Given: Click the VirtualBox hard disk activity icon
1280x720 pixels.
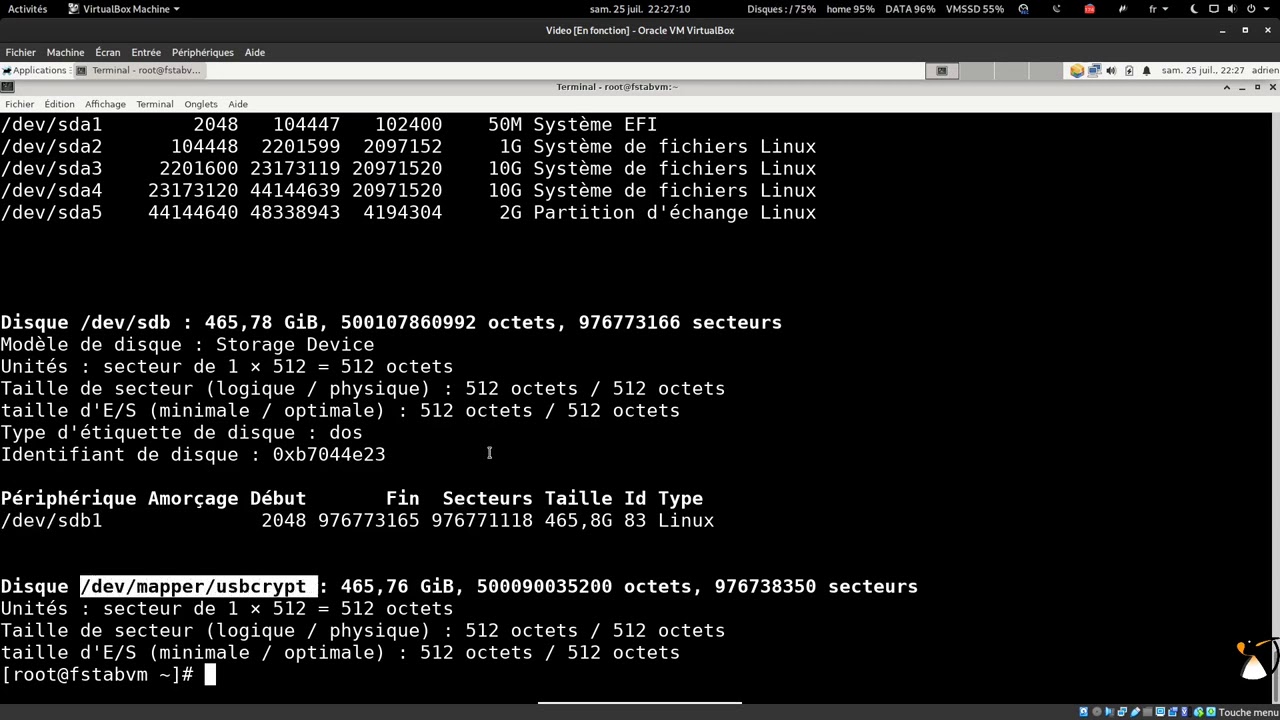Looking at the screenshot, I should (x=1084, y=712).
